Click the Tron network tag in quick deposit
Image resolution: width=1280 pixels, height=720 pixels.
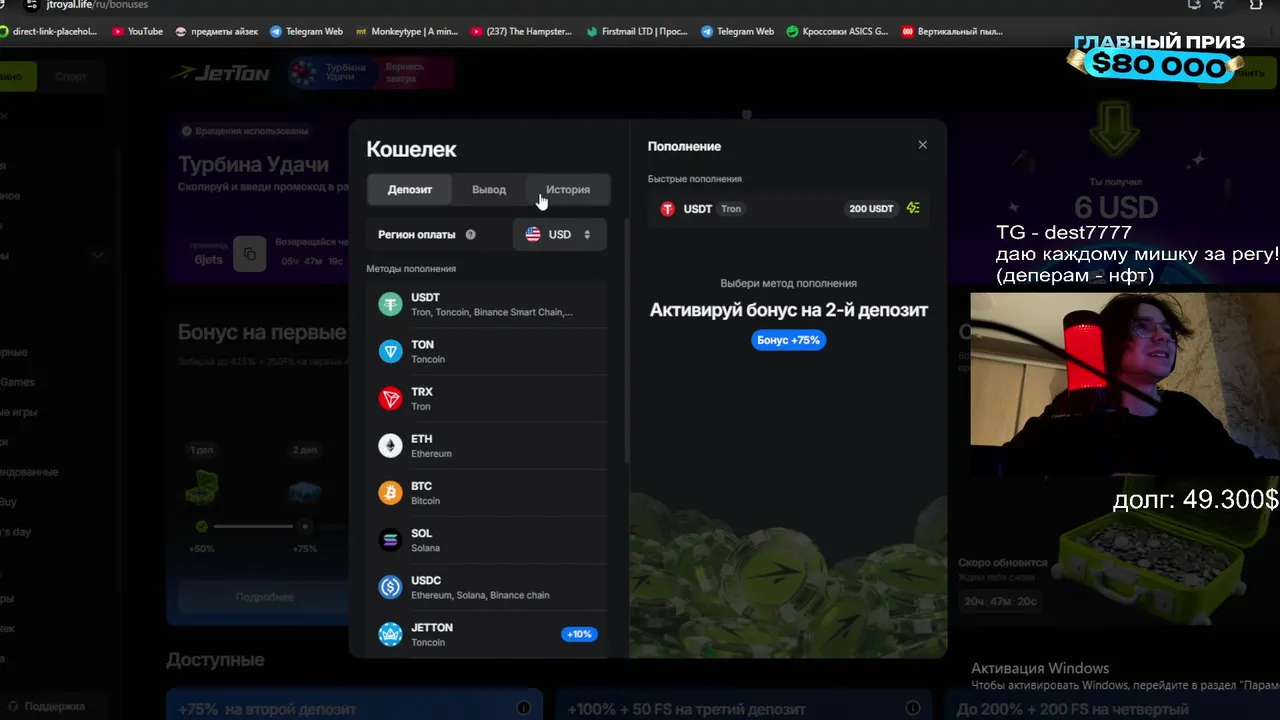click(731, 209)
